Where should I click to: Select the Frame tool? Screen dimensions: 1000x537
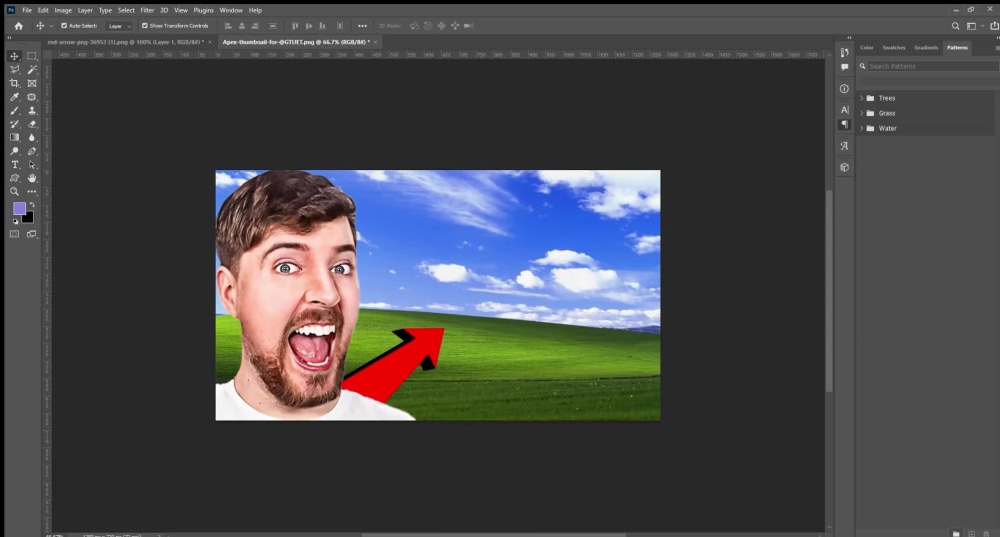tap(32, 84)
